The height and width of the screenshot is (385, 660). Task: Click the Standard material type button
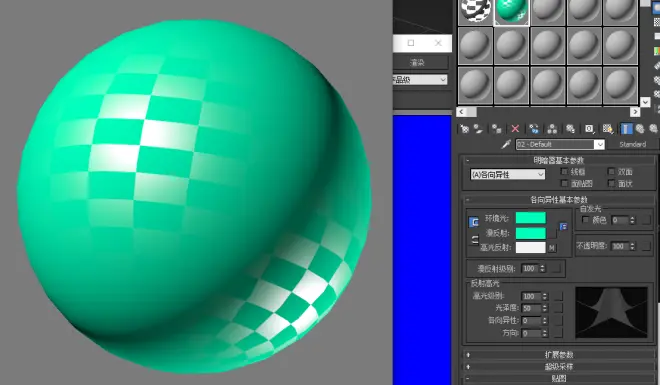(632, 144)
